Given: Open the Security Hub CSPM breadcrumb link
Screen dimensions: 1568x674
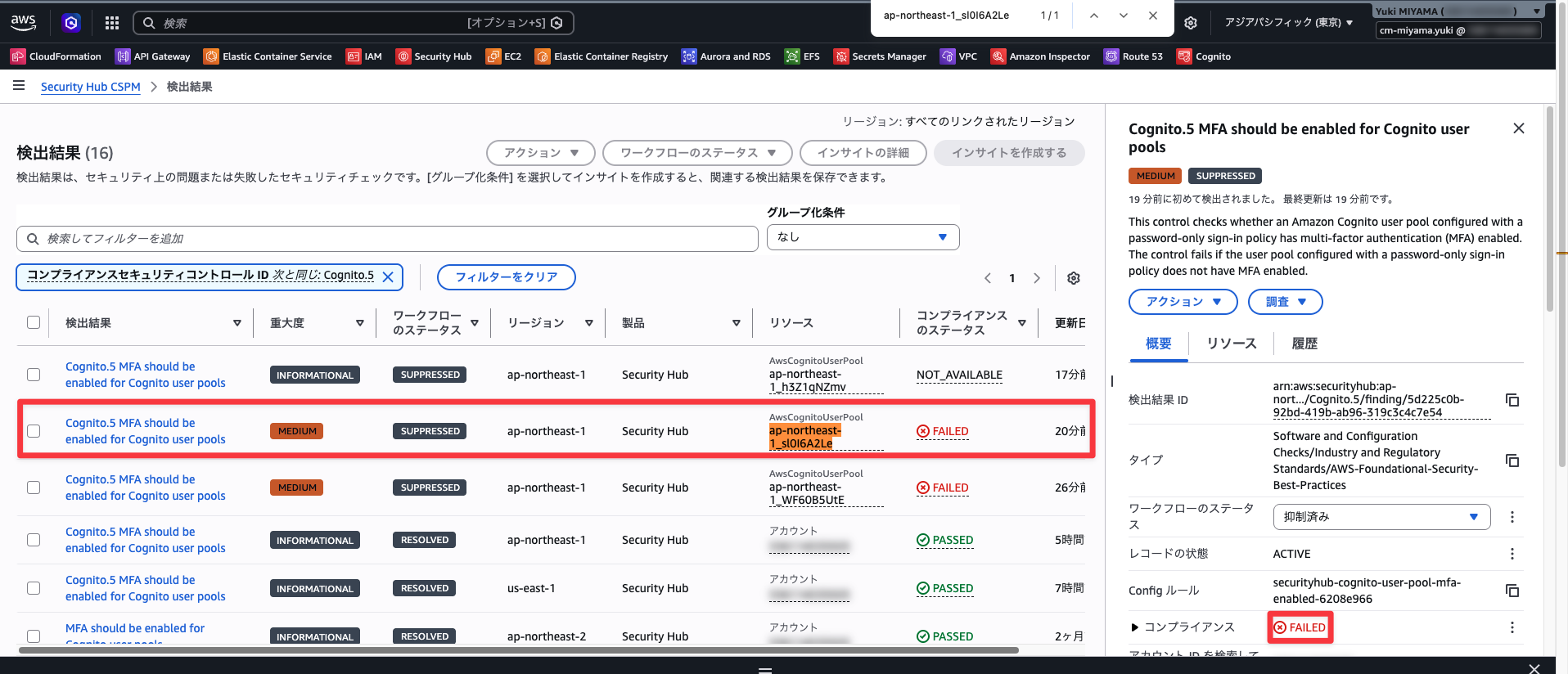Looking at the screenshot, I should [91, 87].
